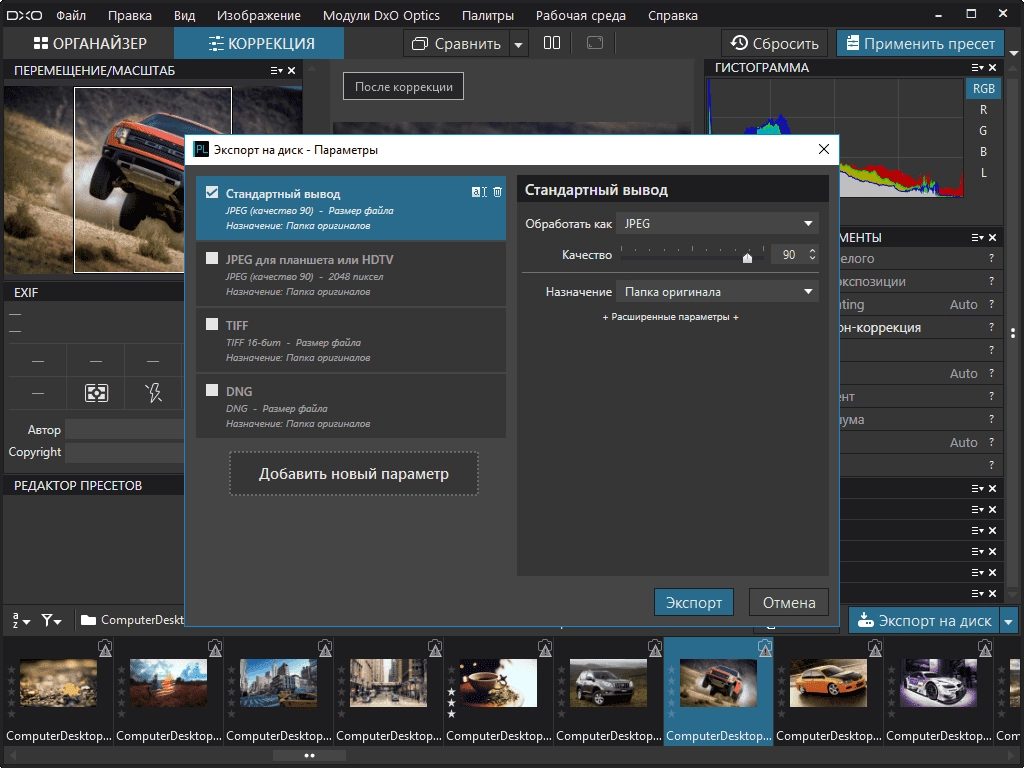Click the vertical dots handle on right edge
The height and width of the screenshot is (768, 1024).
tap(1013, 333)
